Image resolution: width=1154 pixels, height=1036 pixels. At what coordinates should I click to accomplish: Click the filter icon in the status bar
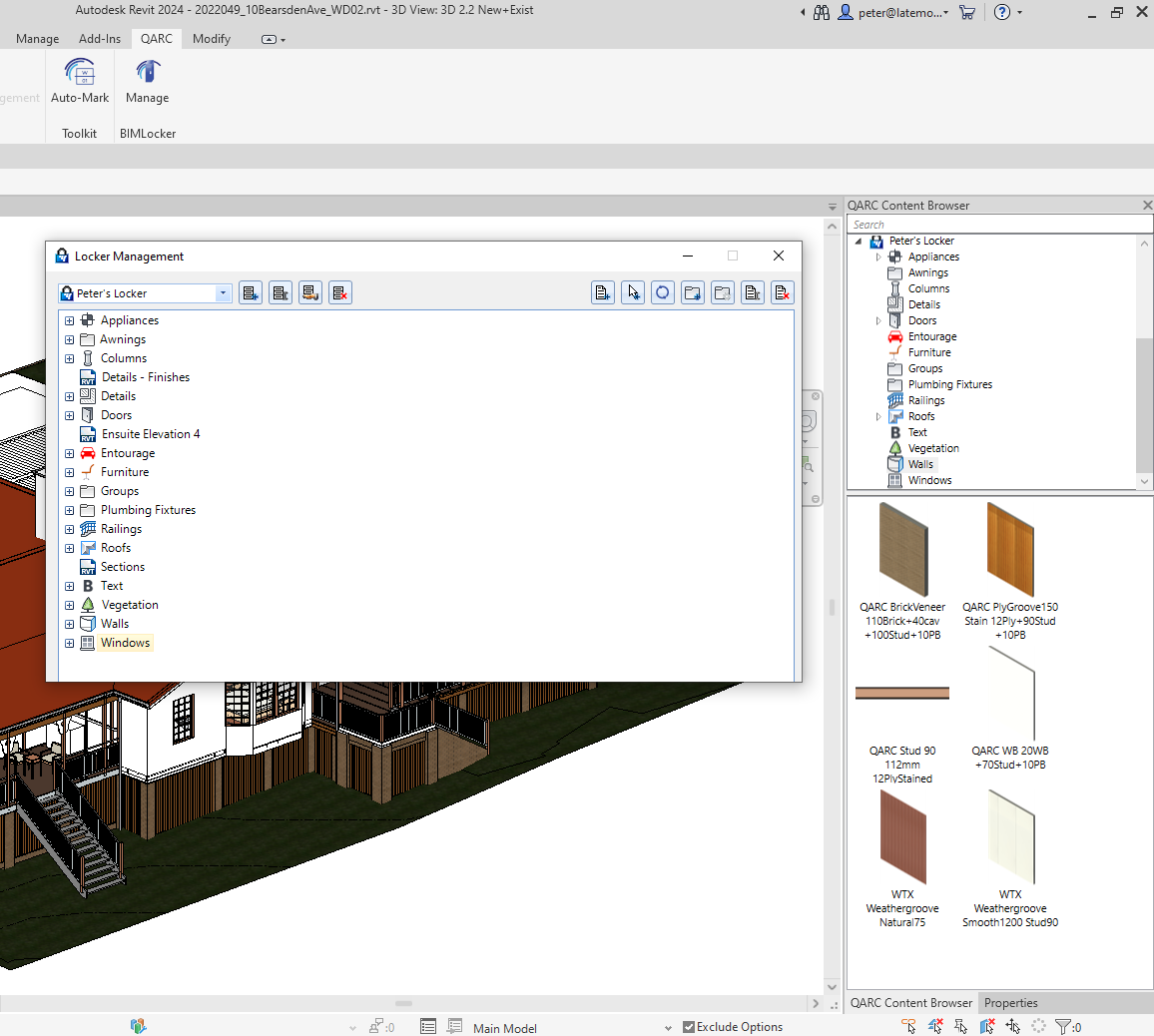pos(1063,1026)
